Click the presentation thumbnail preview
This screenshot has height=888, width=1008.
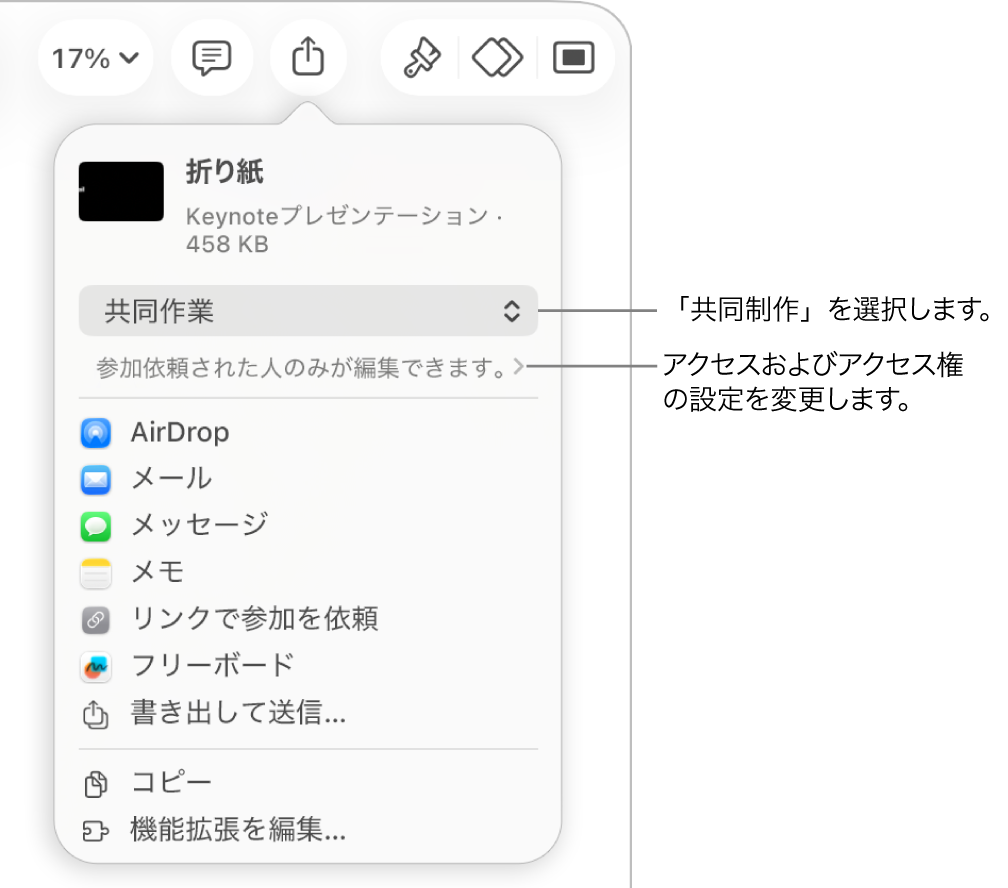click(120, 191)
